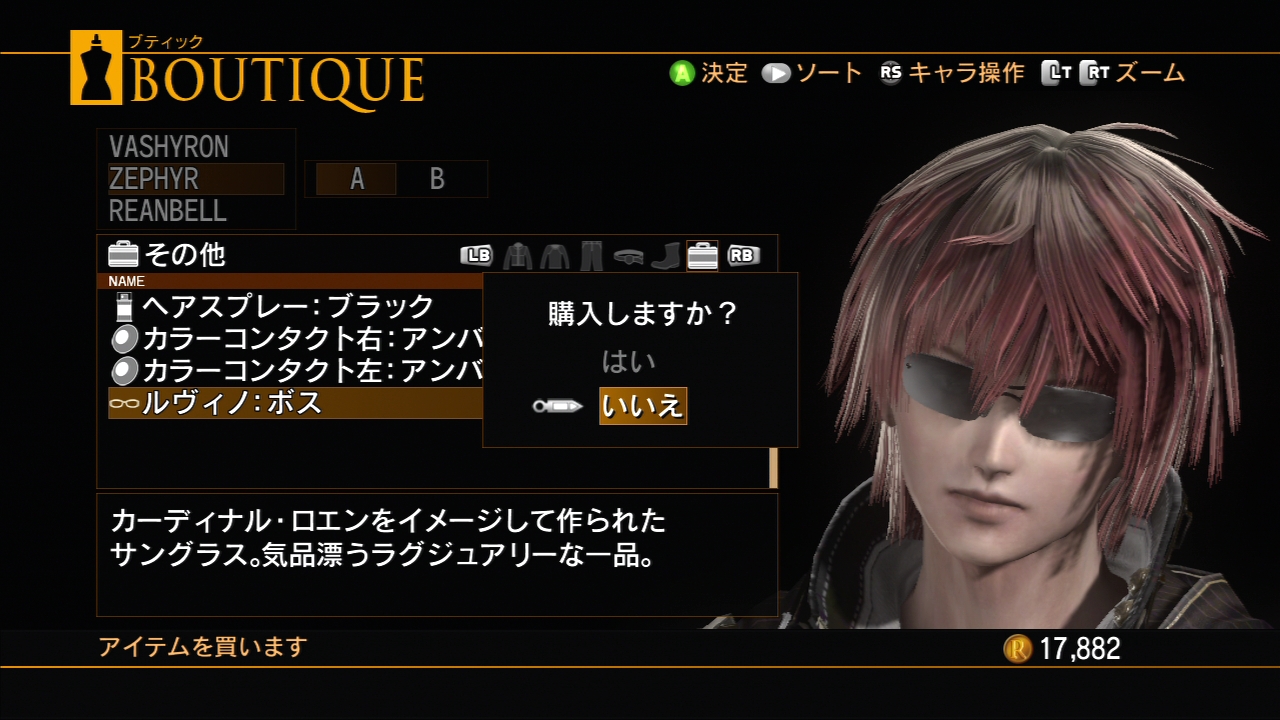Screen dimensions: 1280x720
Task: Select character ZEPHYR
Action: pyautogui.click(x=196, y=179)
